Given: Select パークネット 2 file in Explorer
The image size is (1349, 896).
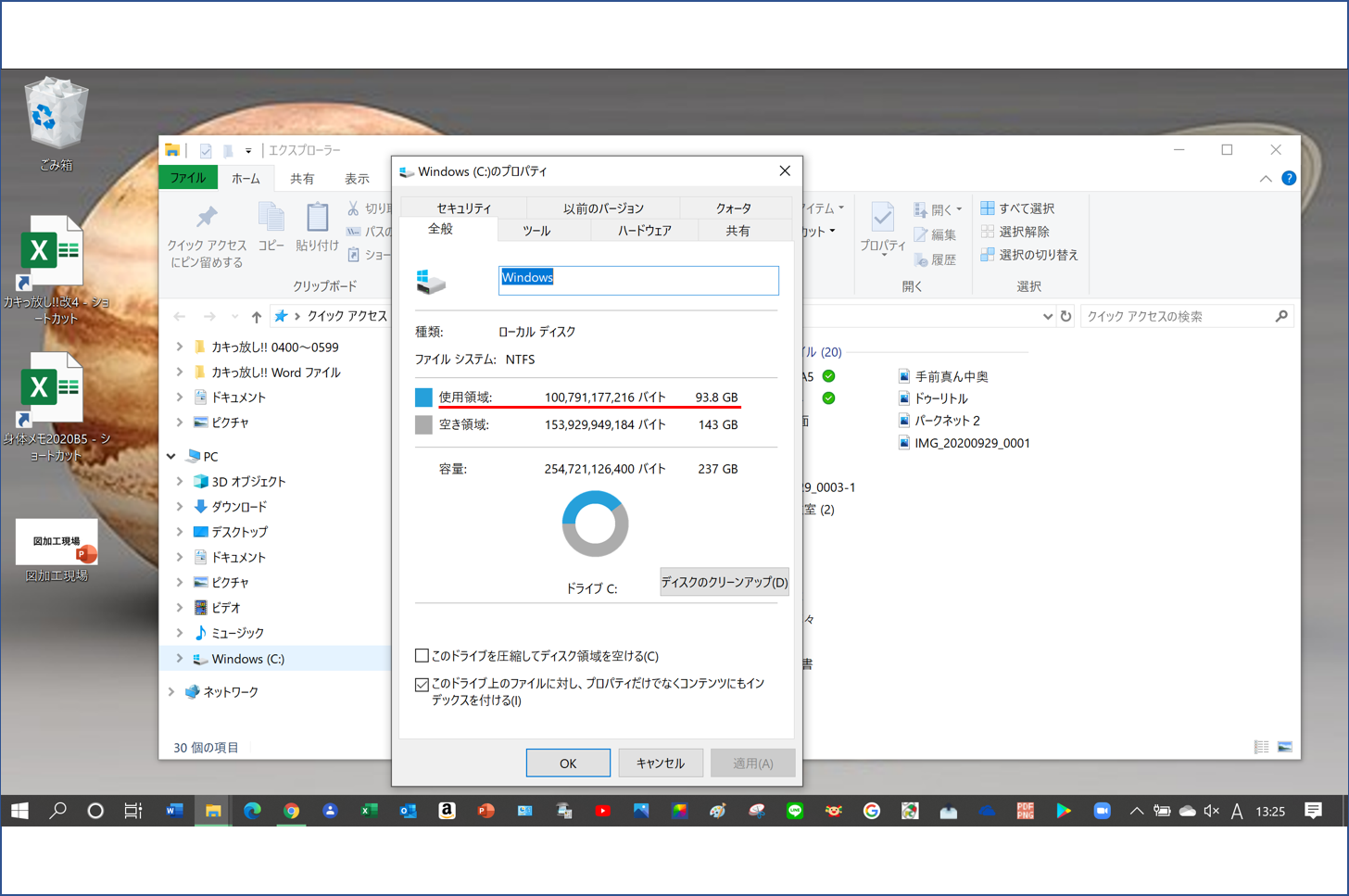Looking at the screenshot, I should pyautogui.click(x=939, y=421).
